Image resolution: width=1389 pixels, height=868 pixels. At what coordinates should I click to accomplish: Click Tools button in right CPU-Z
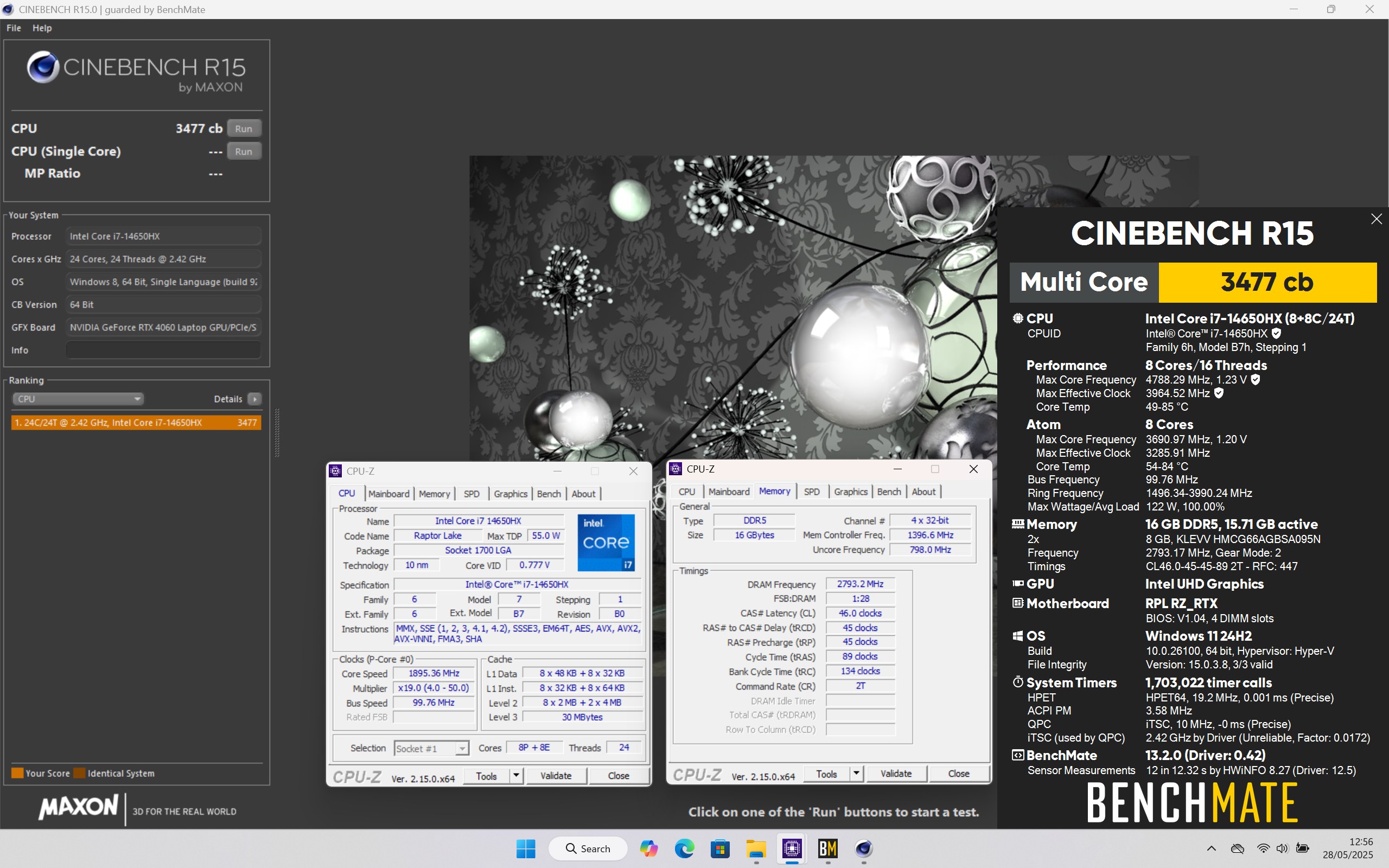[x=826, y=774]
